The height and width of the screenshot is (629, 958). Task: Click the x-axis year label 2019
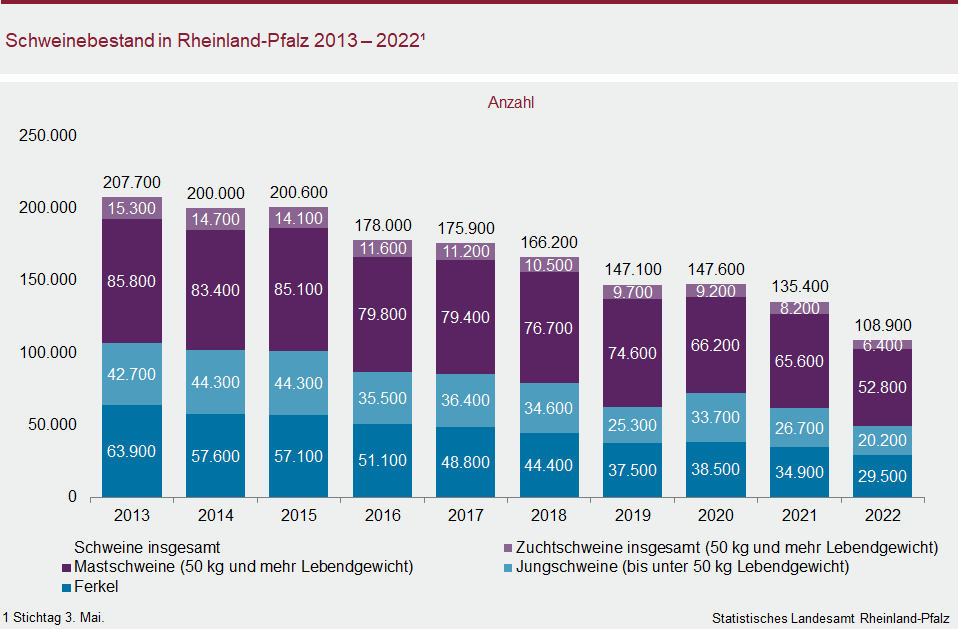coord(633,515)
